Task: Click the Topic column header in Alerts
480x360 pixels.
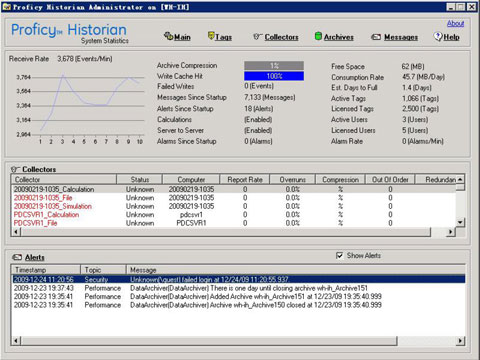Action: tap(103, 270)
